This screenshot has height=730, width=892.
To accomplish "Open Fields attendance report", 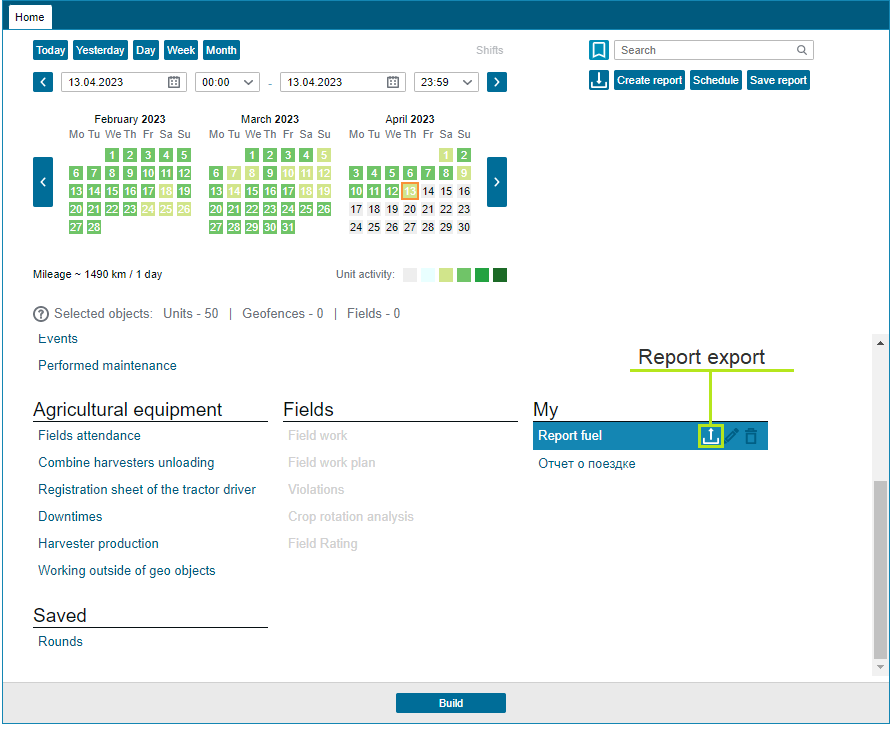I will coord(89,436).
